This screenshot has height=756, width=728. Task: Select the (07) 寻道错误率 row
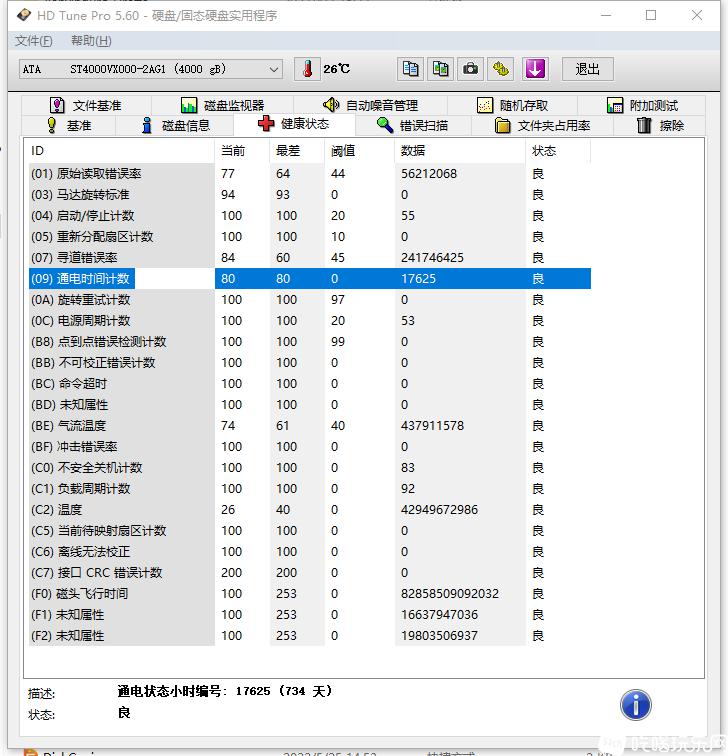tap(310, 257)
